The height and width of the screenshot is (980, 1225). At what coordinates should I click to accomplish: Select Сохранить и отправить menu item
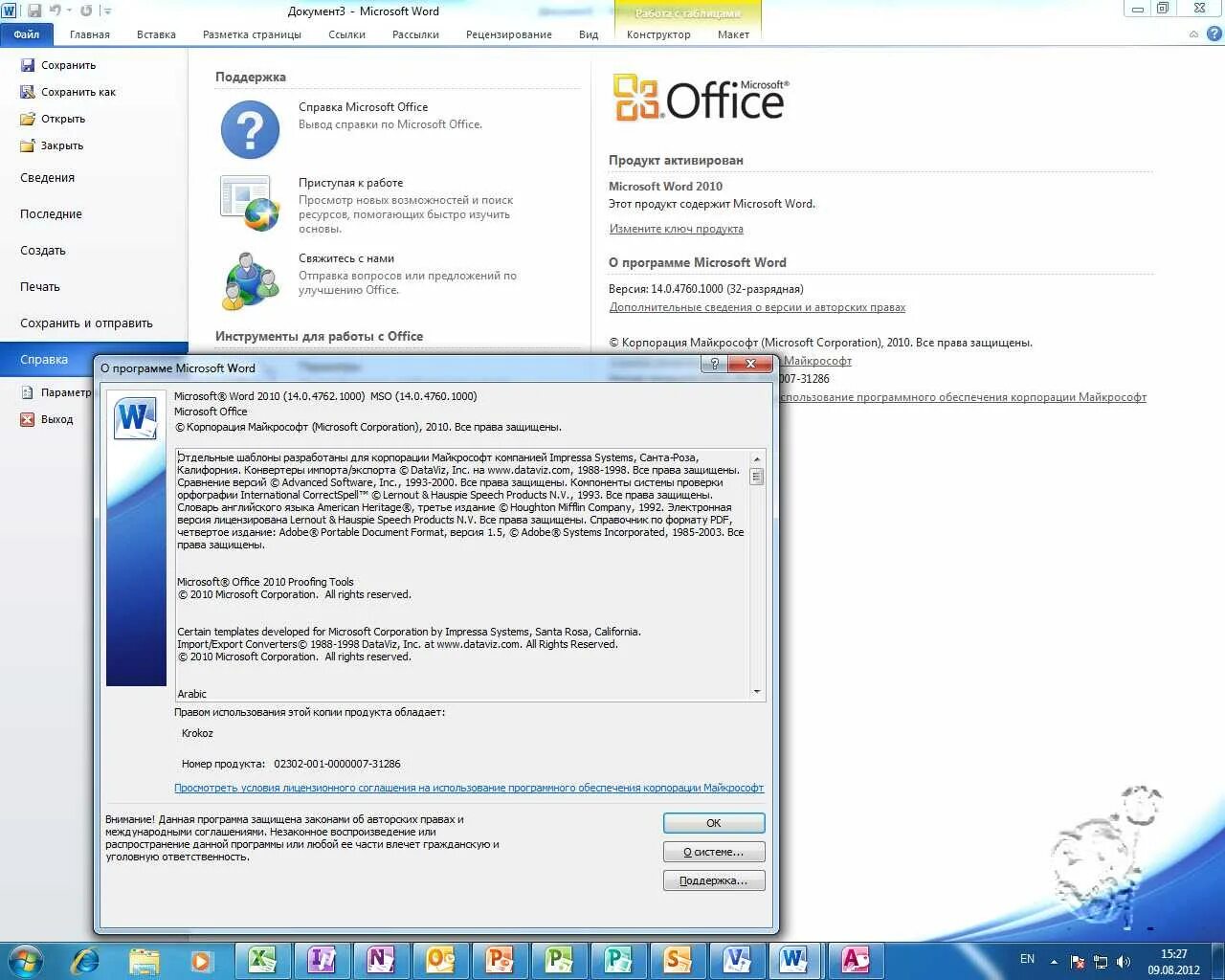(94, 323)
